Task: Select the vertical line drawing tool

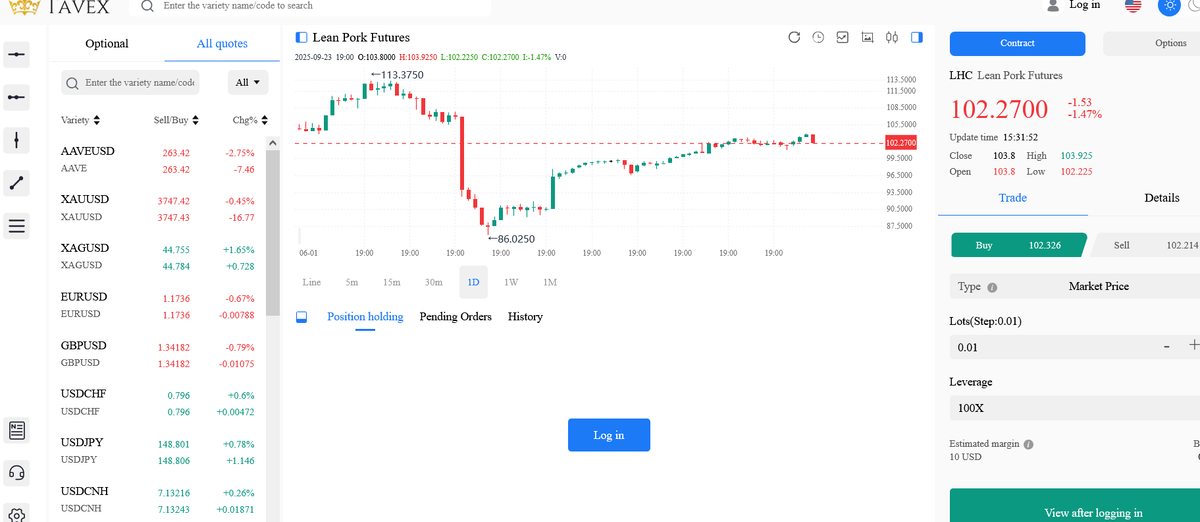Action: tap(16, 140)
